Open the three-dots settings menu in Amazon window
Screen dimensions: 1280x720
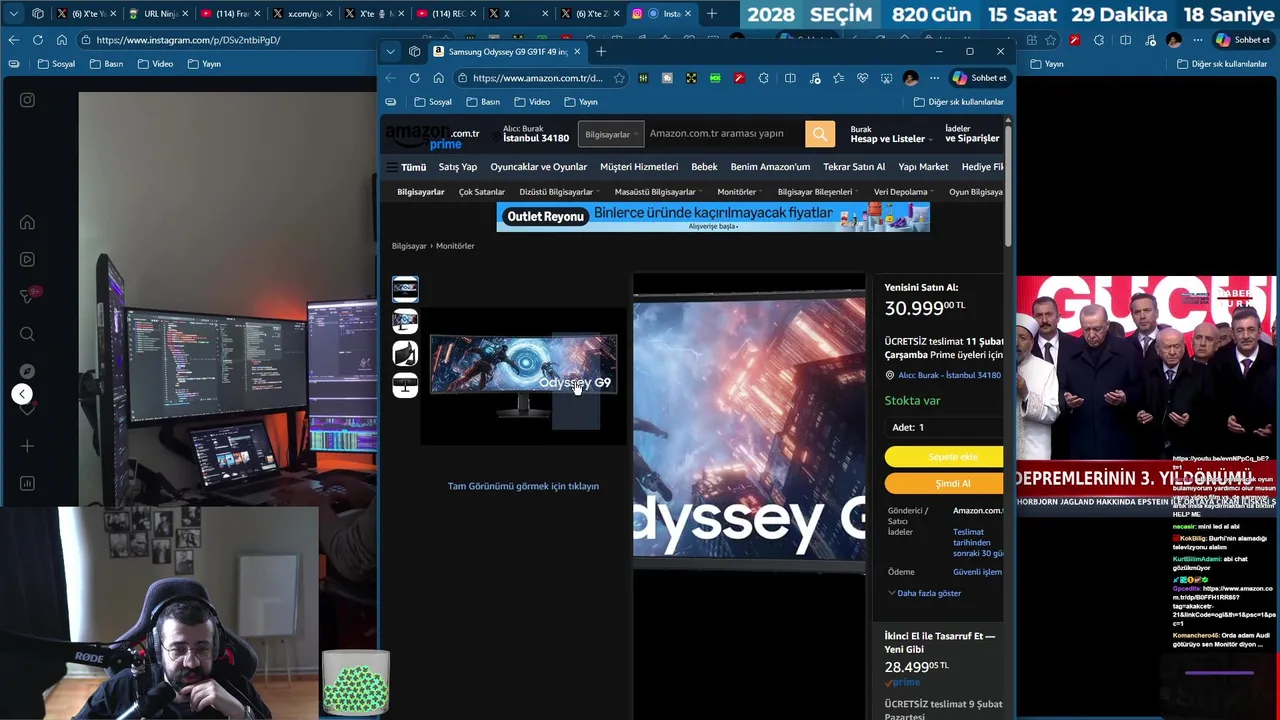(934, 78)
